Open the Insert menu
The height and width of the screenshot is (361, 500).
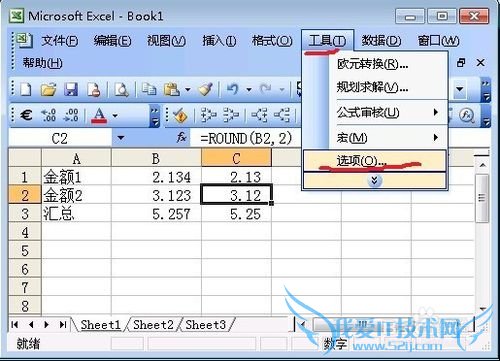point(219,41)
